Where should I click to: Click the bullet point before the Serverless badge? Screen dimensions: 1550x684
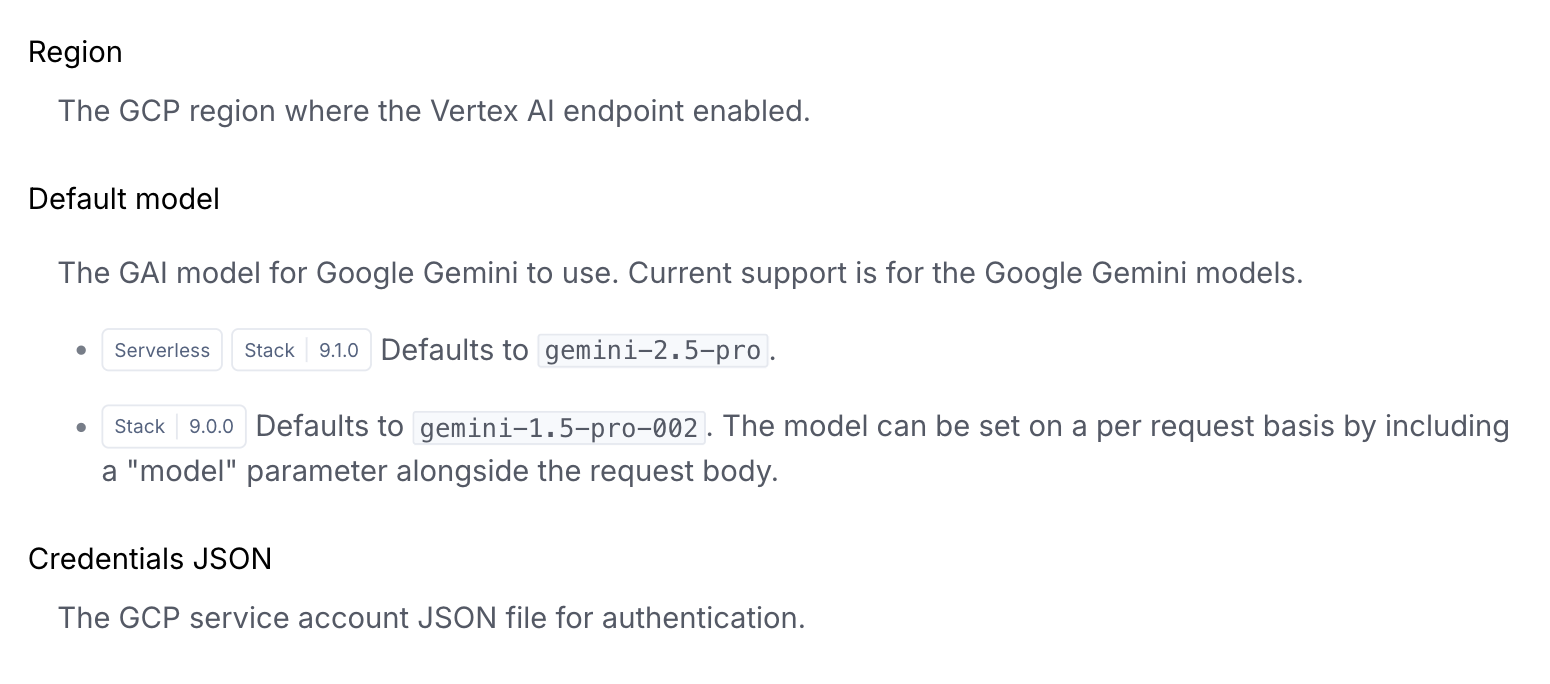click(81, 351)
